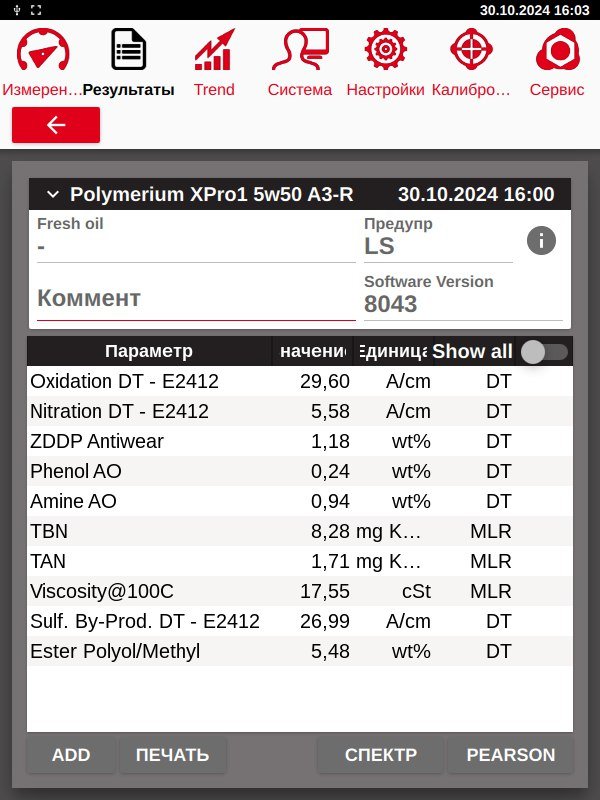Click the ПЕЧАТЬ button

[172, 755]
